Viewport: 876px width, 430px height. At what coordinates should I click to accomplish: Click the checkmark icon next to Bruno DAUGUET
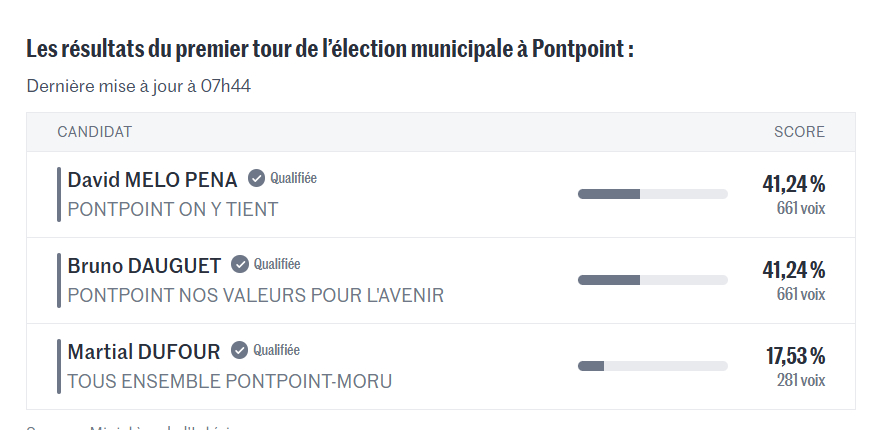tap(240, 264)
